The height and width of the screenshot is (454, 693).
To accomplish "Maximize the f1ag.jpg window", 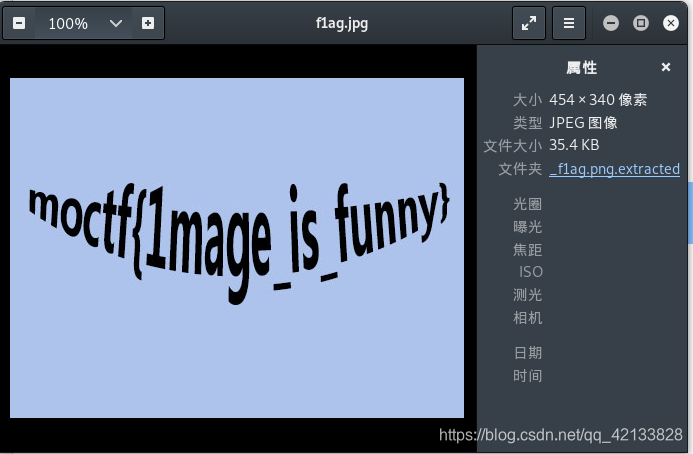I will click(x=641, y=23).
